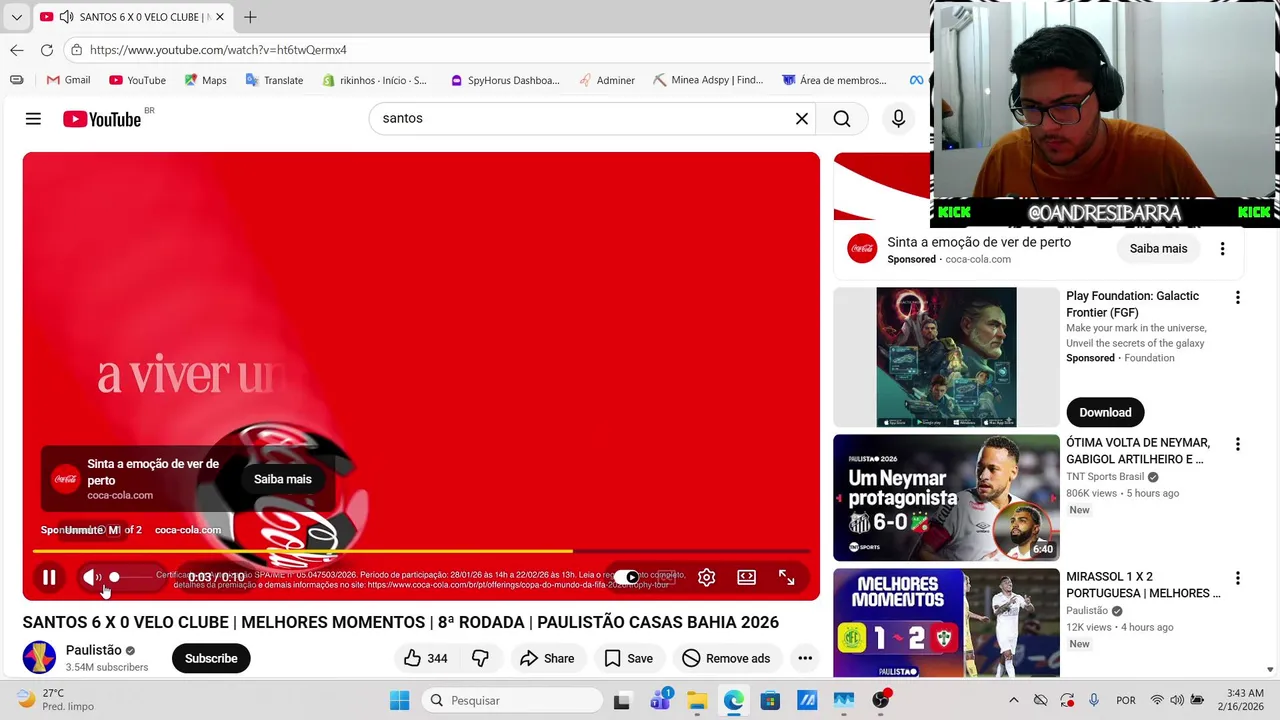Click the Remove ads button
Viewport: 1280px width, 720px height.
(x=726, y=658)
